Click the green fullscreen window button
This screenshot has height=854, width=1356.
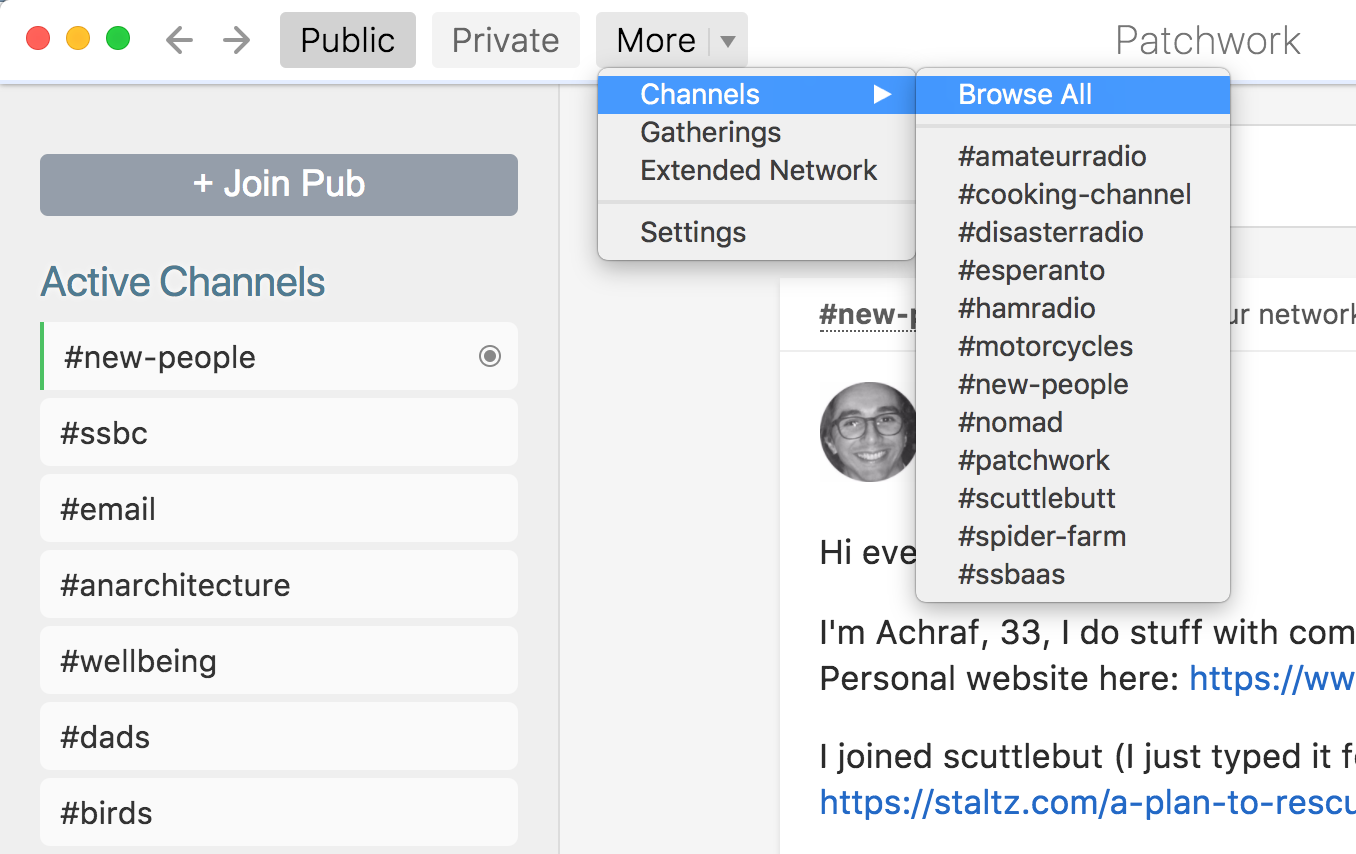pyautogui.click(x=118, y=39)
